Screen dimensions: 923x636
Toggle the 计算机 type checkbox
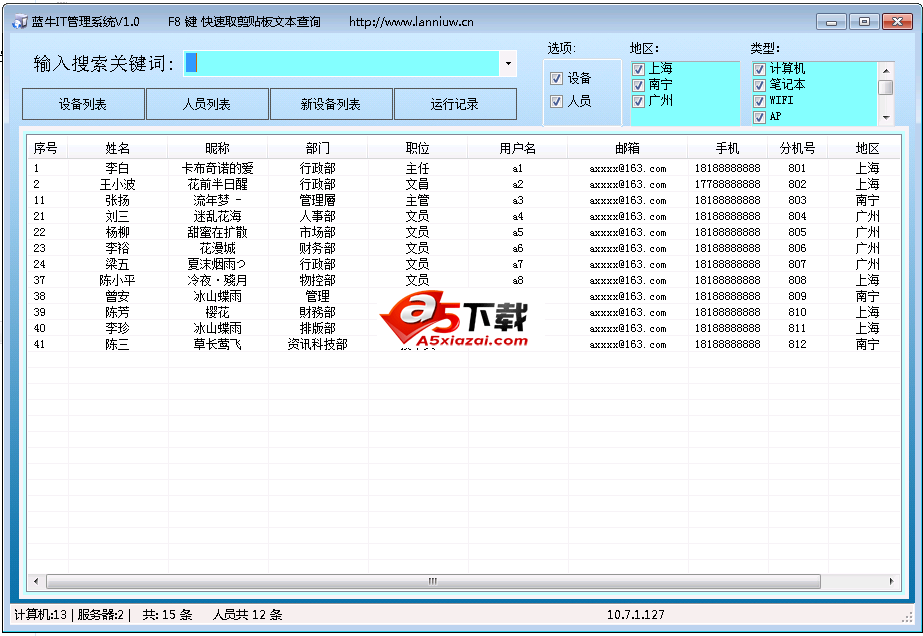[759, 69]
